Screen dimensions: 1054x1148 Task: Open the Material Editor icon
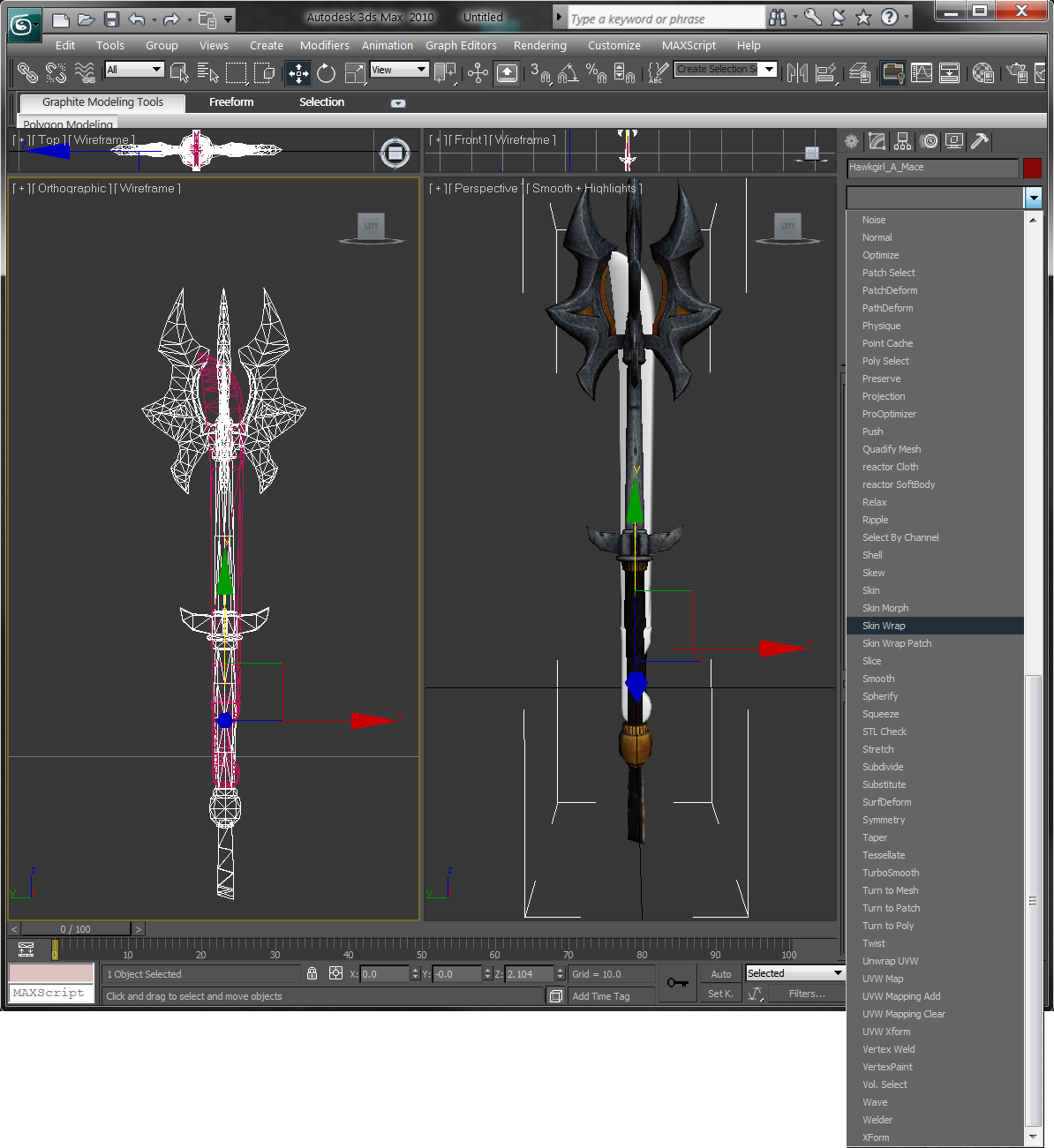pyautogui.click(x=982, y=73)
